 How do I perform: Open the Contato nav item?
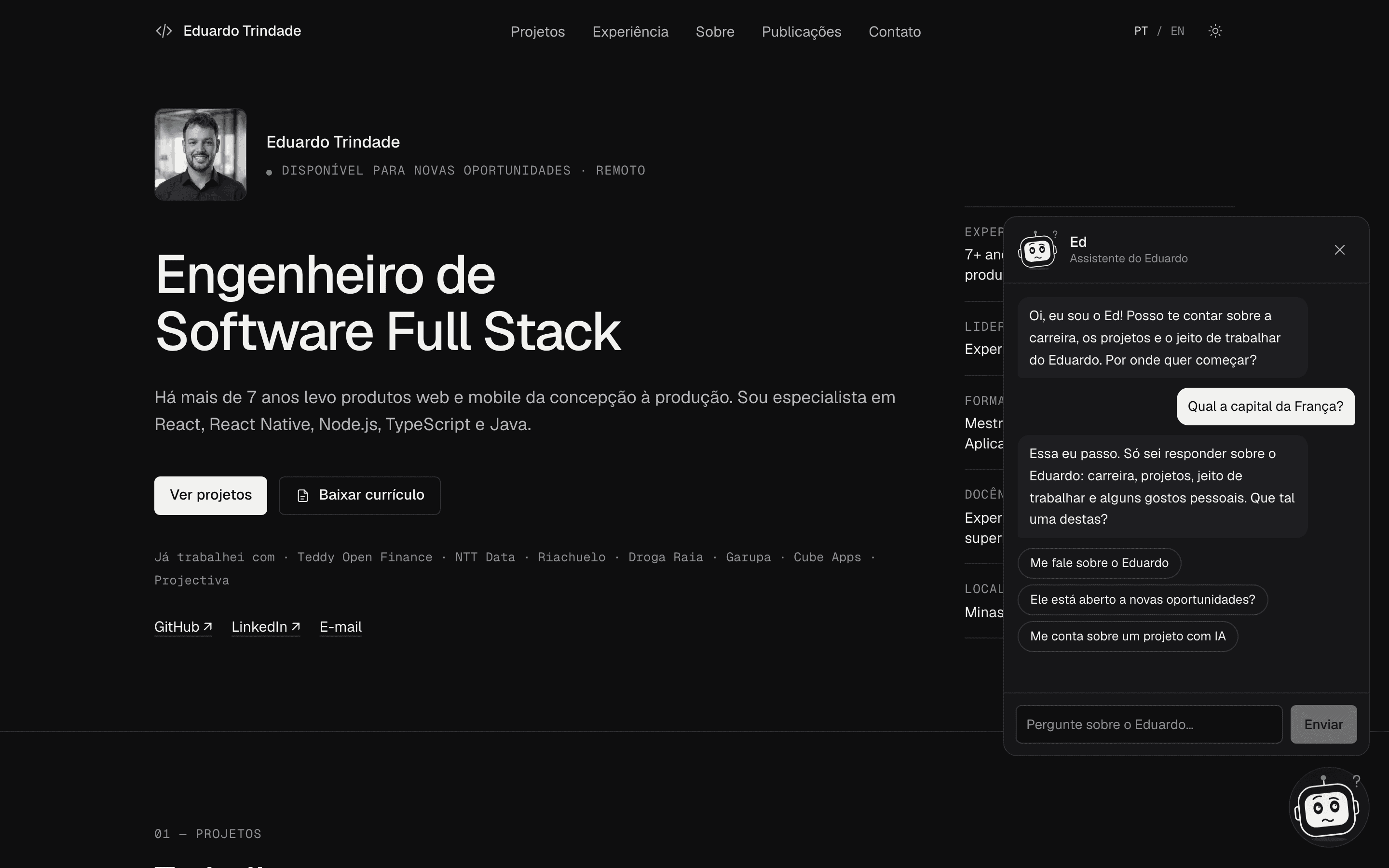point(894,31)
